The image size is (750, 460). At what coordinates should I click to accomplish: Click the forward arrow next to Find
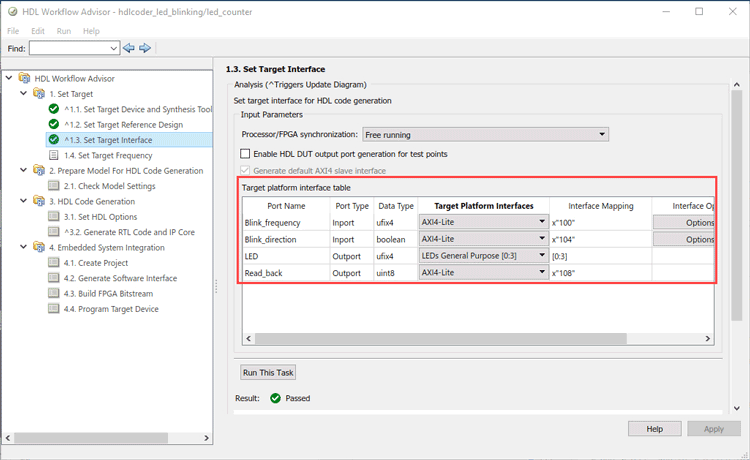pyautogui.click(x=145, y=48)
